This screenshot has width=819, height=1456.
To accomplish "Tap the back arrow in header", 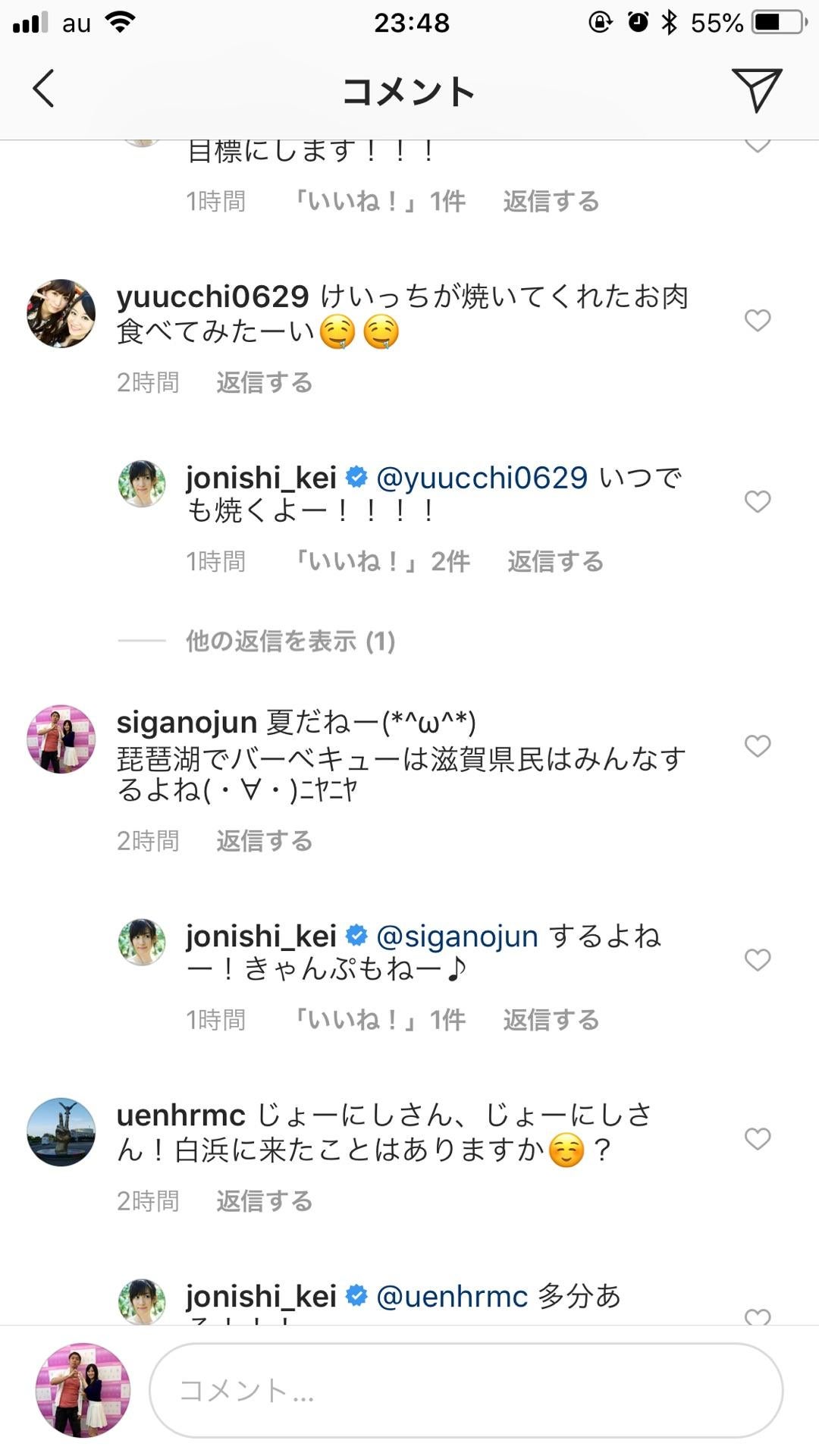I will (44, 89).
